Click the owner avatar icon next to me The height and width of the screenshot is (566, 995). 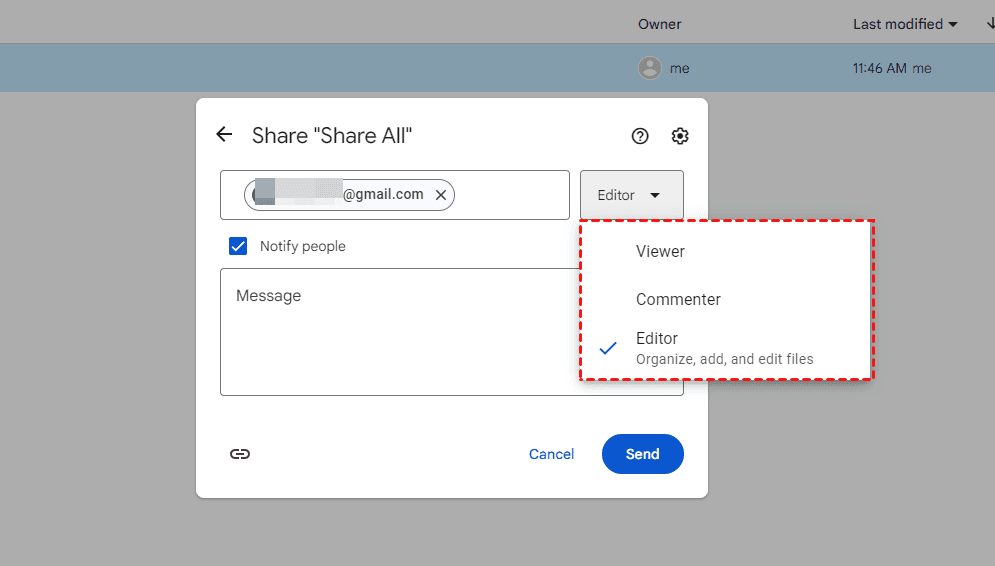click(x=650, y=68)
